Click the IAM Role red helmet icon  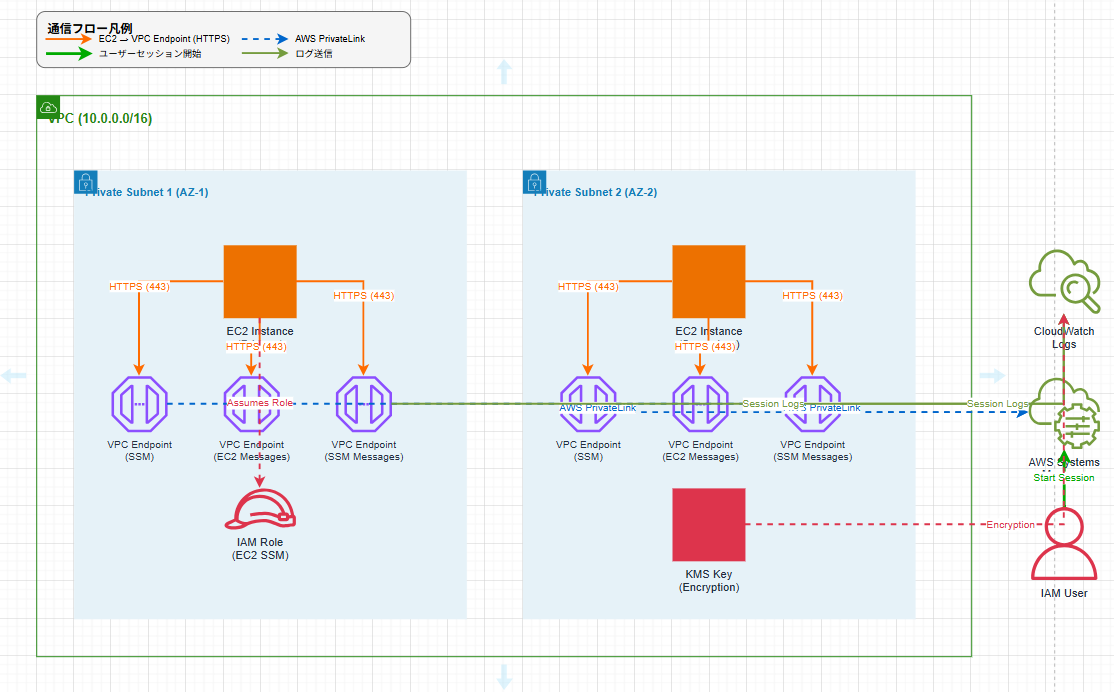260,510
